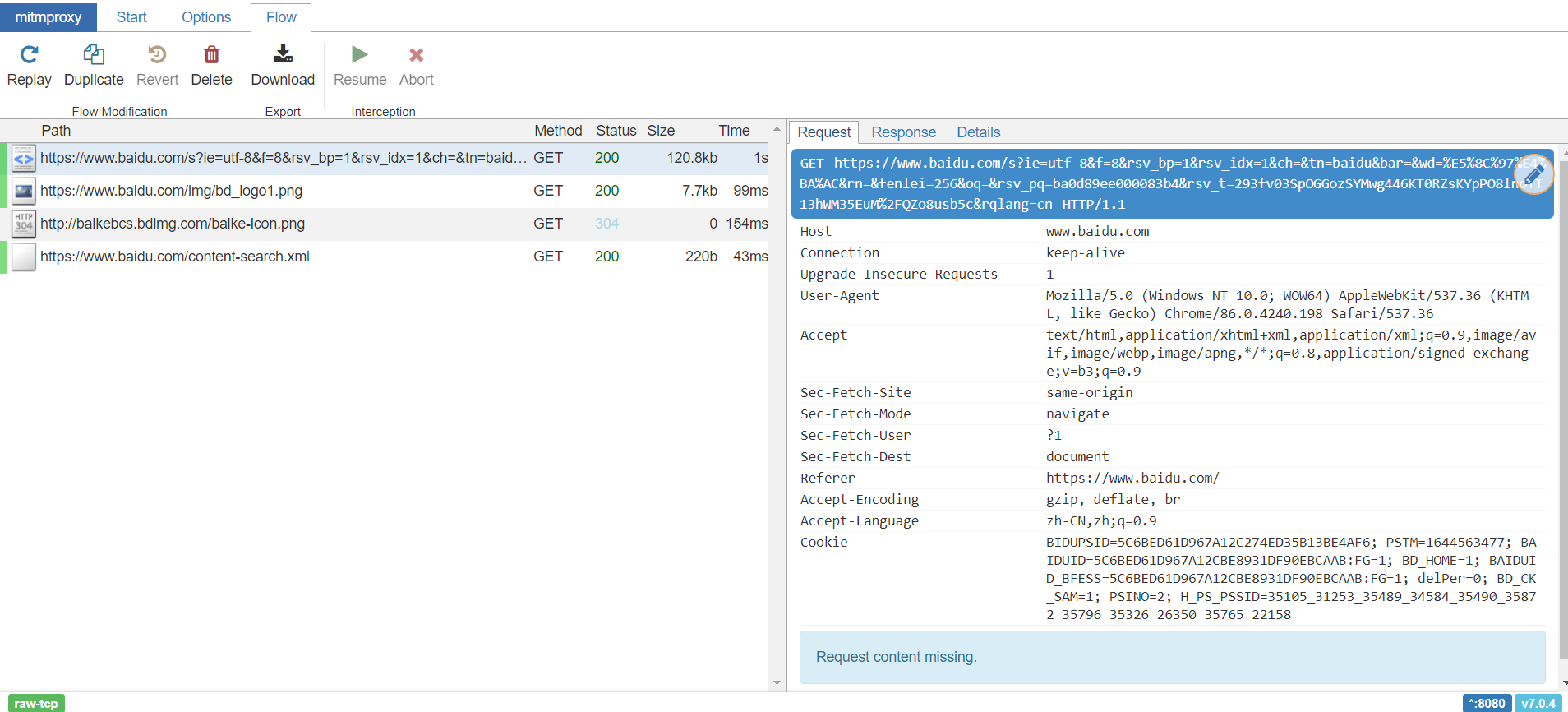Click the GET request URL line
This screenshot has width=1568, height=712.
click(1173, 183)
